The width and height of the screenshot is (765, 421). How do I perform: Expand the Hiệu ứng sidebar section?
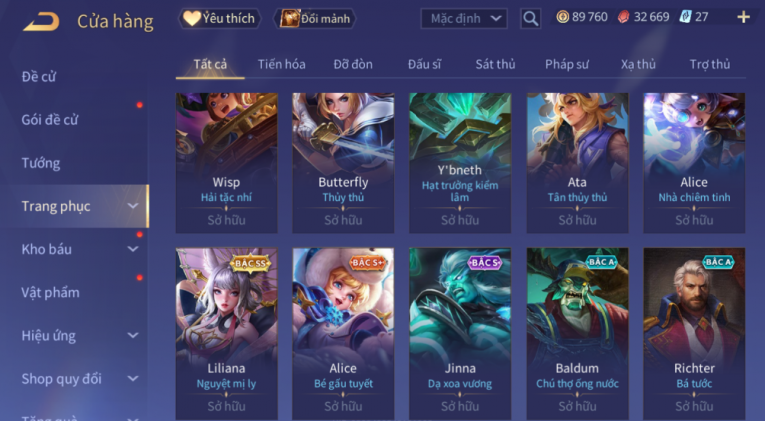pyautogui.click(x=133, y=336)
